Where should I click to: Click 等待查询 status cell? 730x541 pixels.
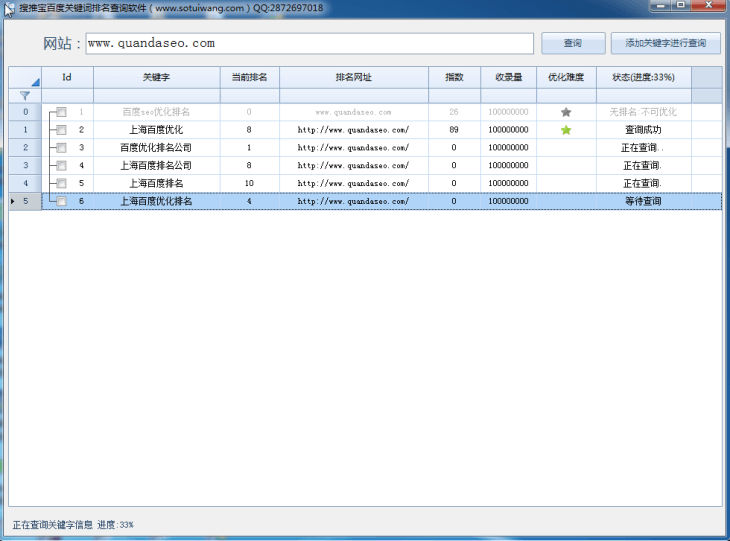[643, 201]
